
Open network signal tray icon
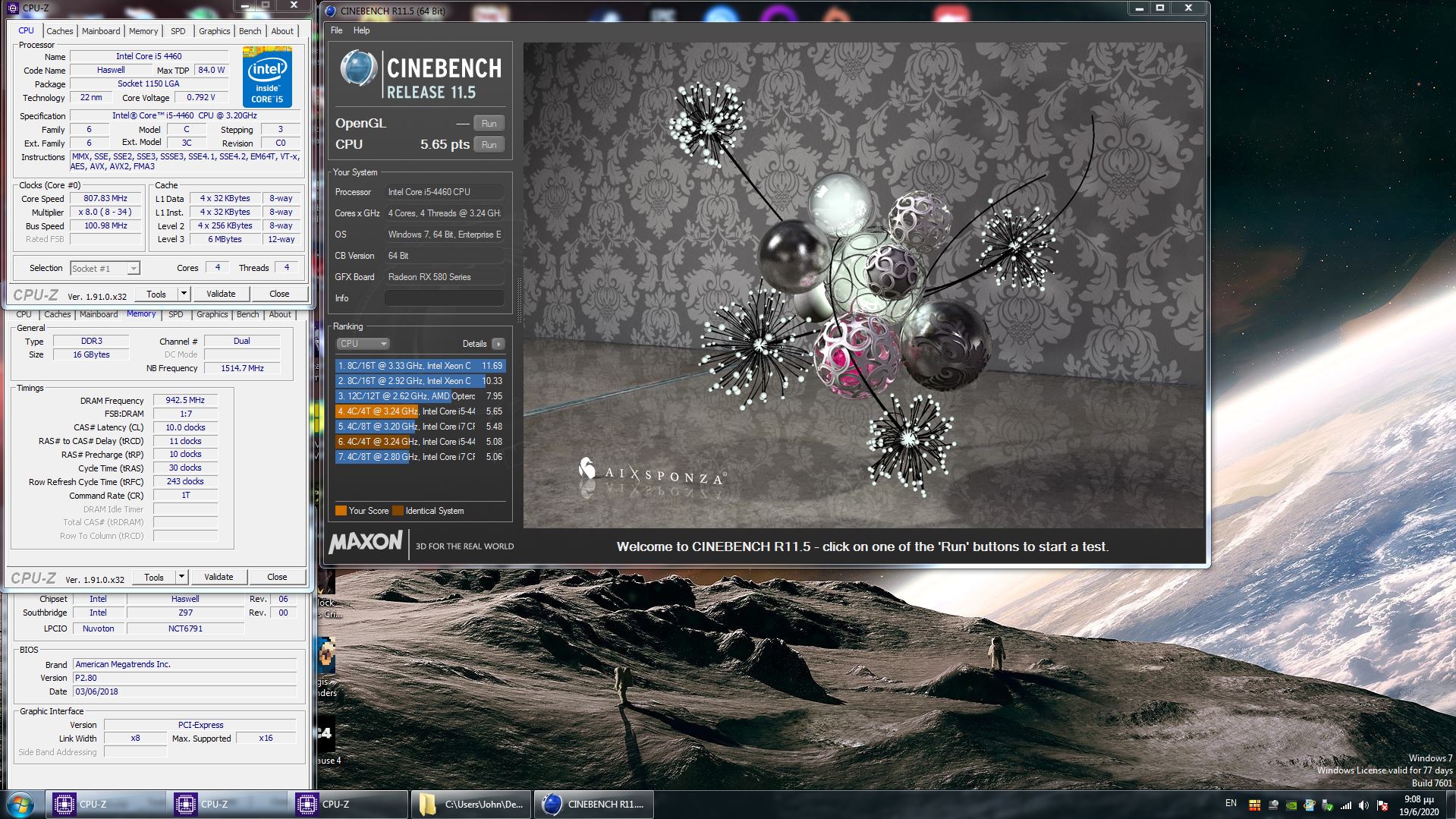pos(1345,805)
